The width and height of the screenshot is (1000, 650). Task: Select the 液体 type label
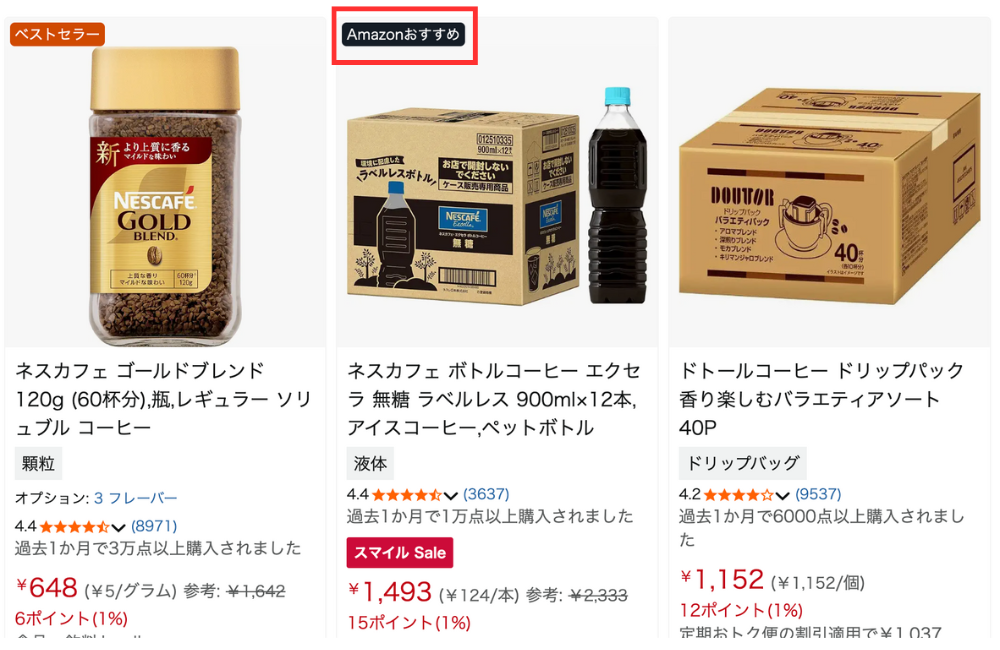pyautogui.click(x=371, y=464)
